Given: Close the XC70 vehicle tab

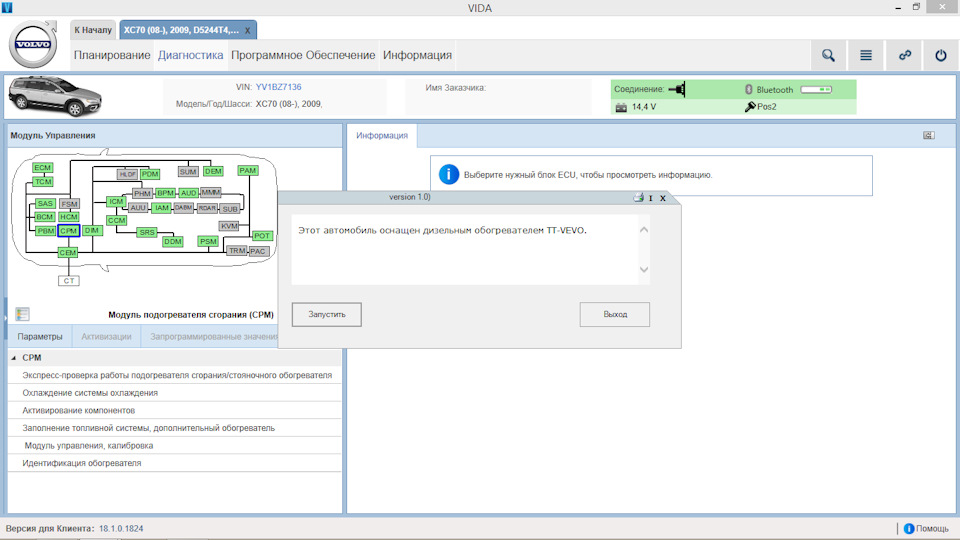Looking at the screenshot, I should (247, 31).
